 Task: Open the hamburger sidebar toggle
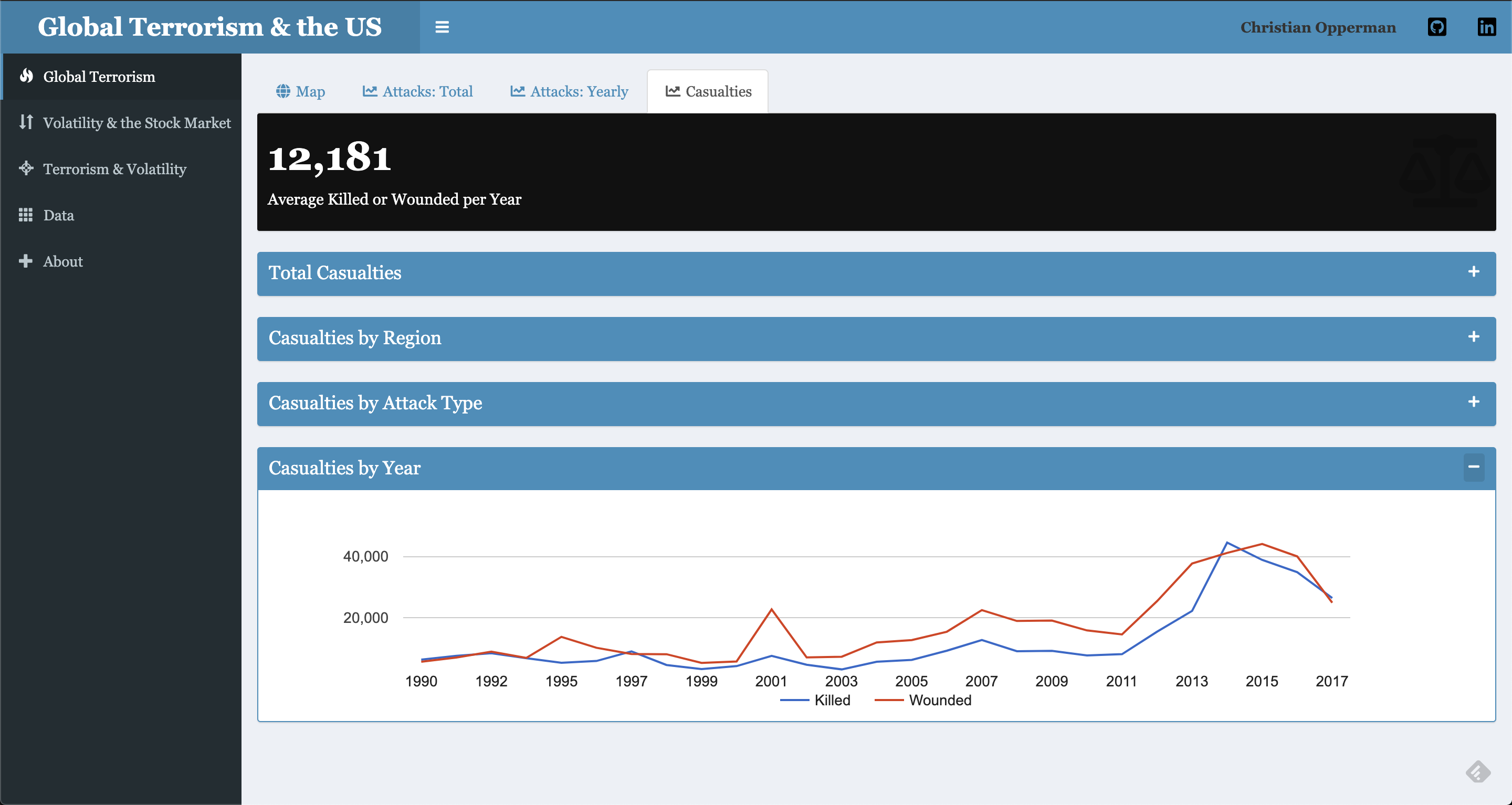442,27
